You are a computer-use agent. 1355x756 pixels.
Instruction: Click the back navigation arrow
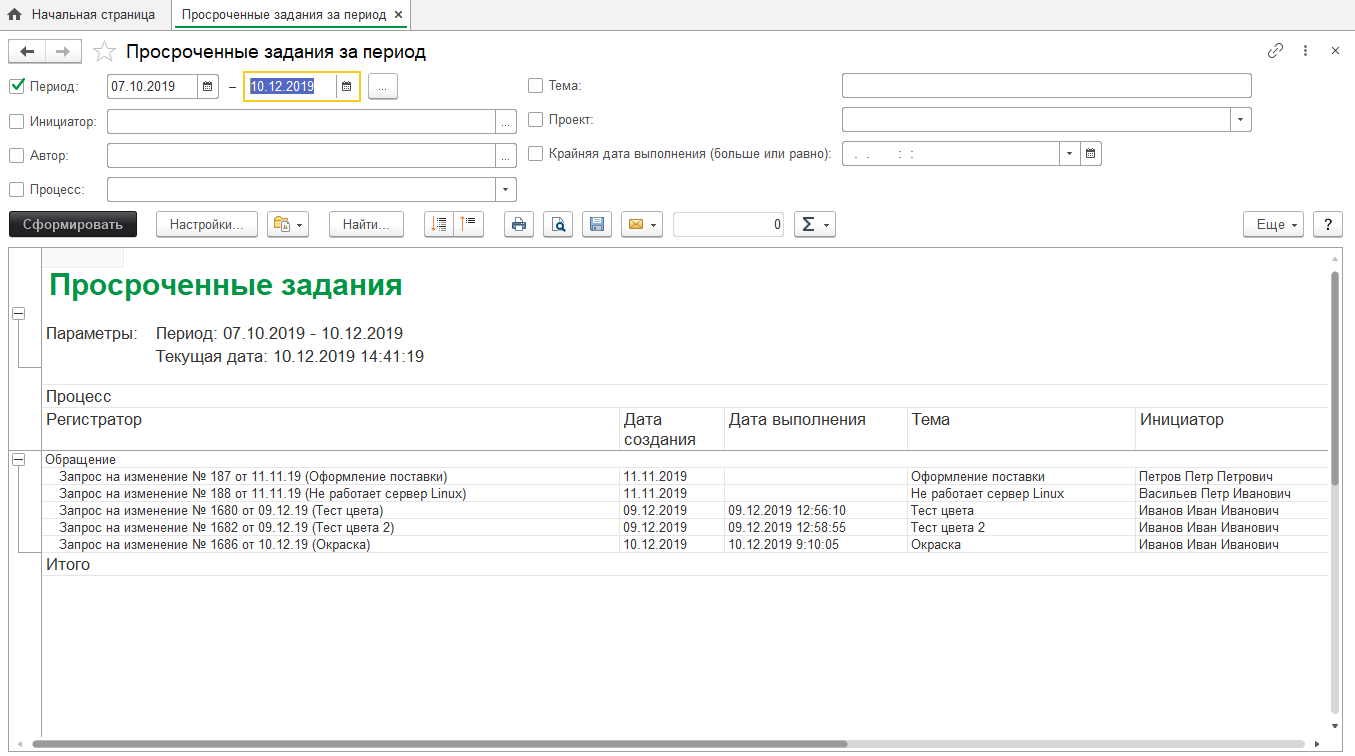coord(27,52)
